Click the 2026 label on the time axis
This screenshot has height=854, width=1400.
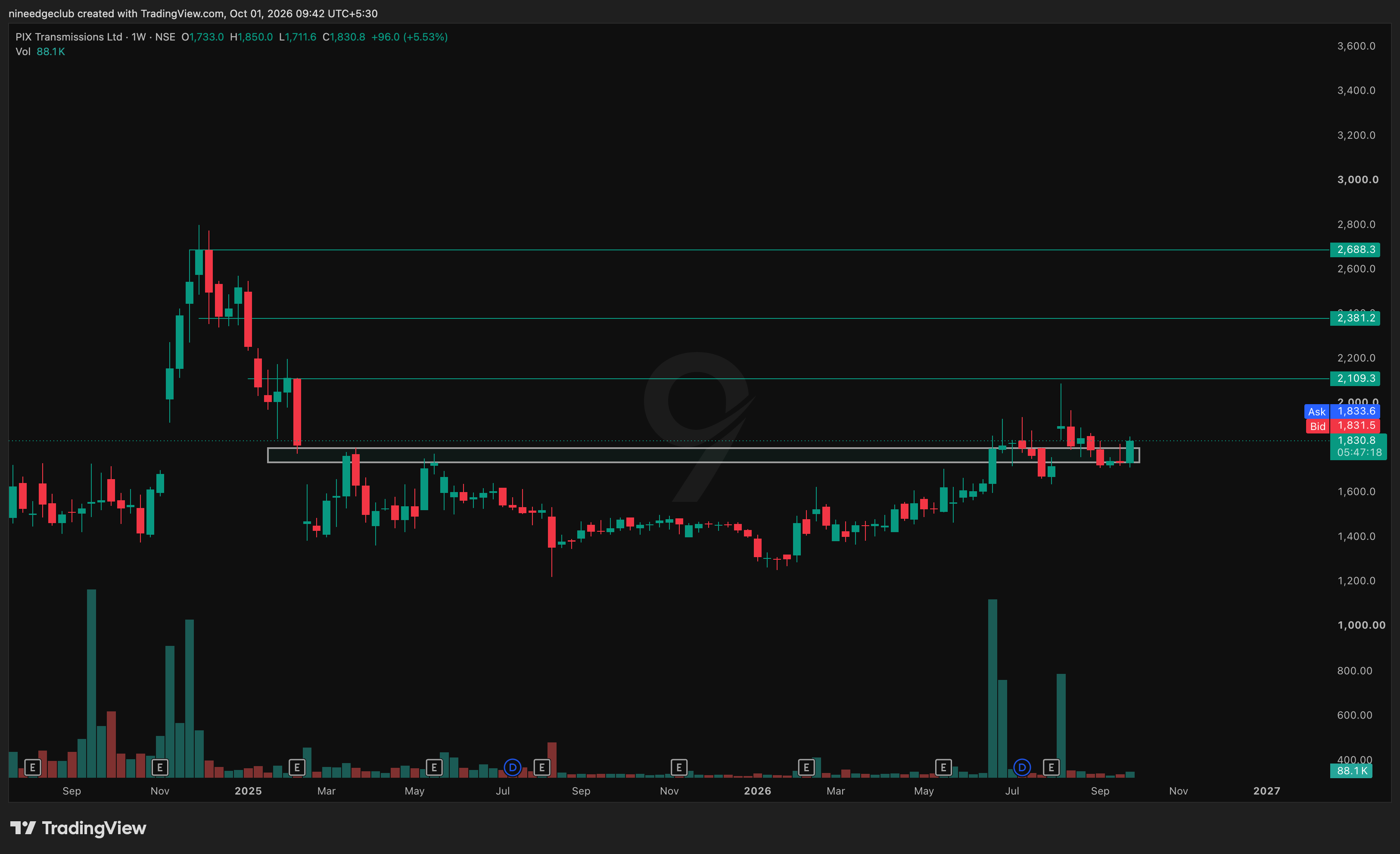[x=757, y=791]
